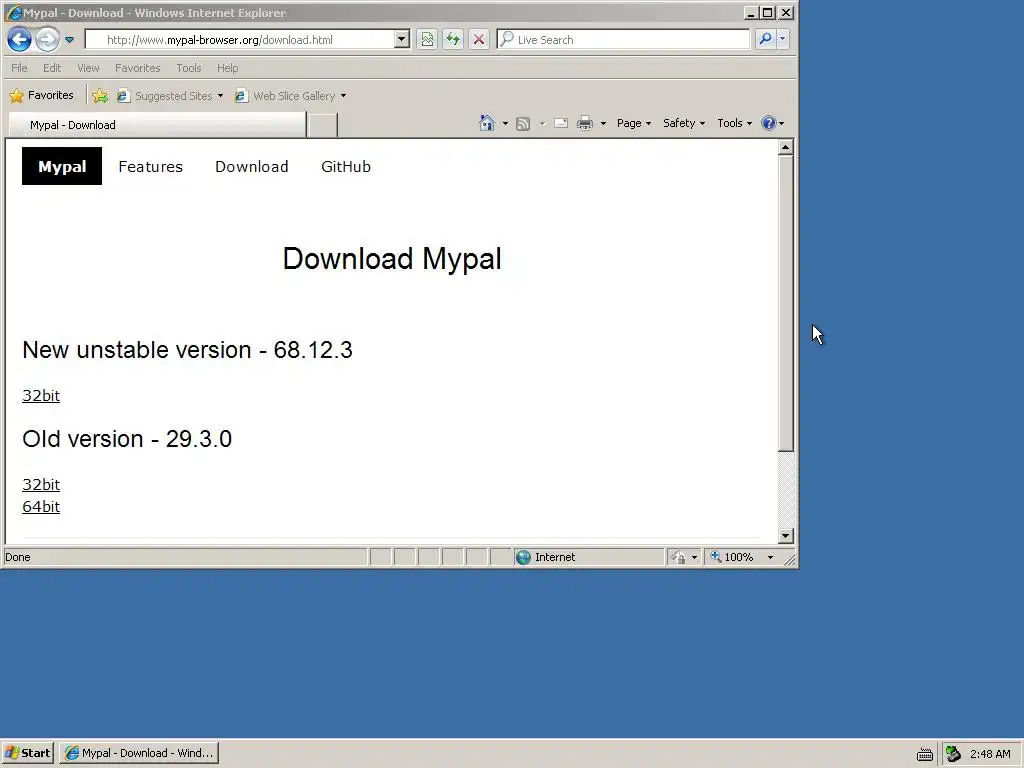The width and height of the screenshot is (1024, 768).
Task: Click the scrollbar down arrow
Action: (x=786, y=536)
